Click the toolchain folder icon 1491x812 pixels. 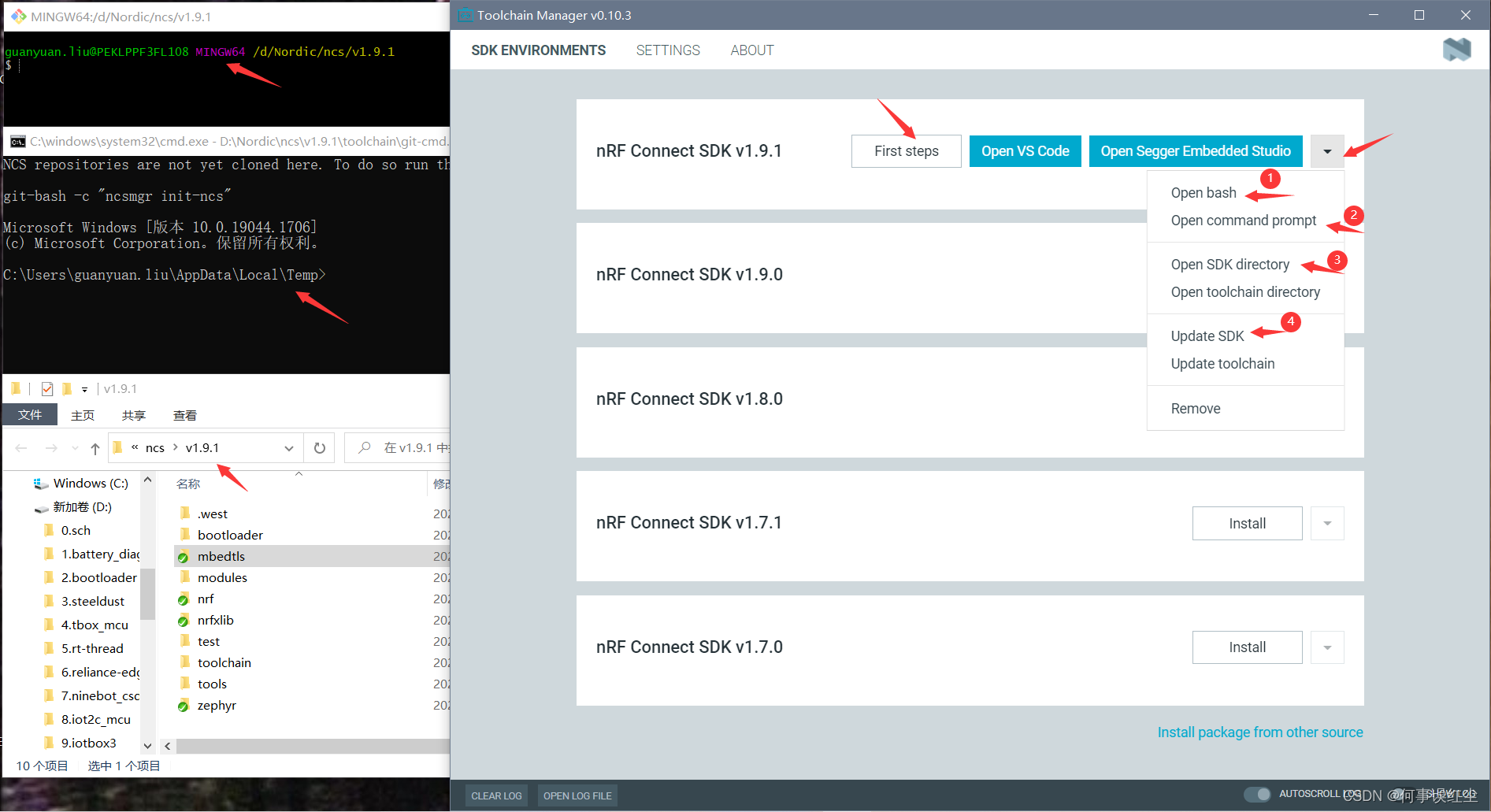[185, 662]
